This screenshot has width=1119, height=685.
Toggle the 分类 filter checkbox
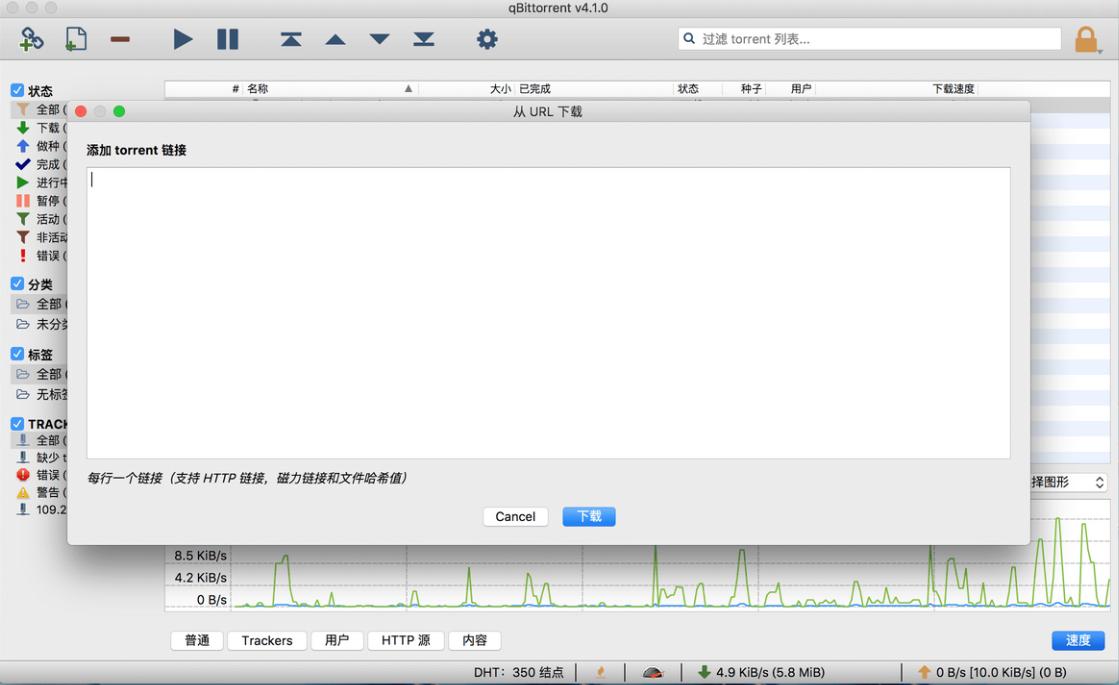(17, 284)
